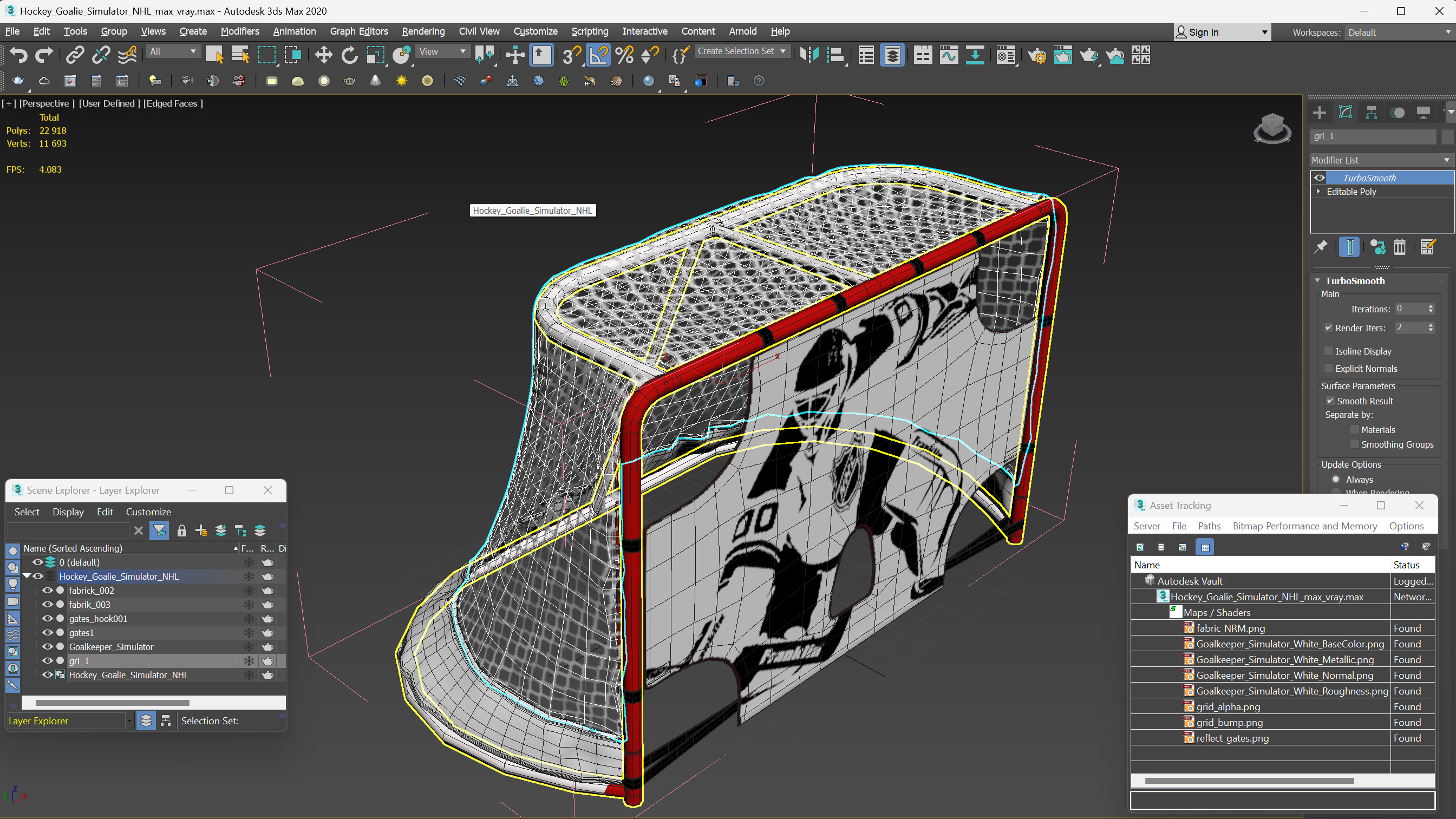Select the Unlink Selection tool

coord(101,55)
